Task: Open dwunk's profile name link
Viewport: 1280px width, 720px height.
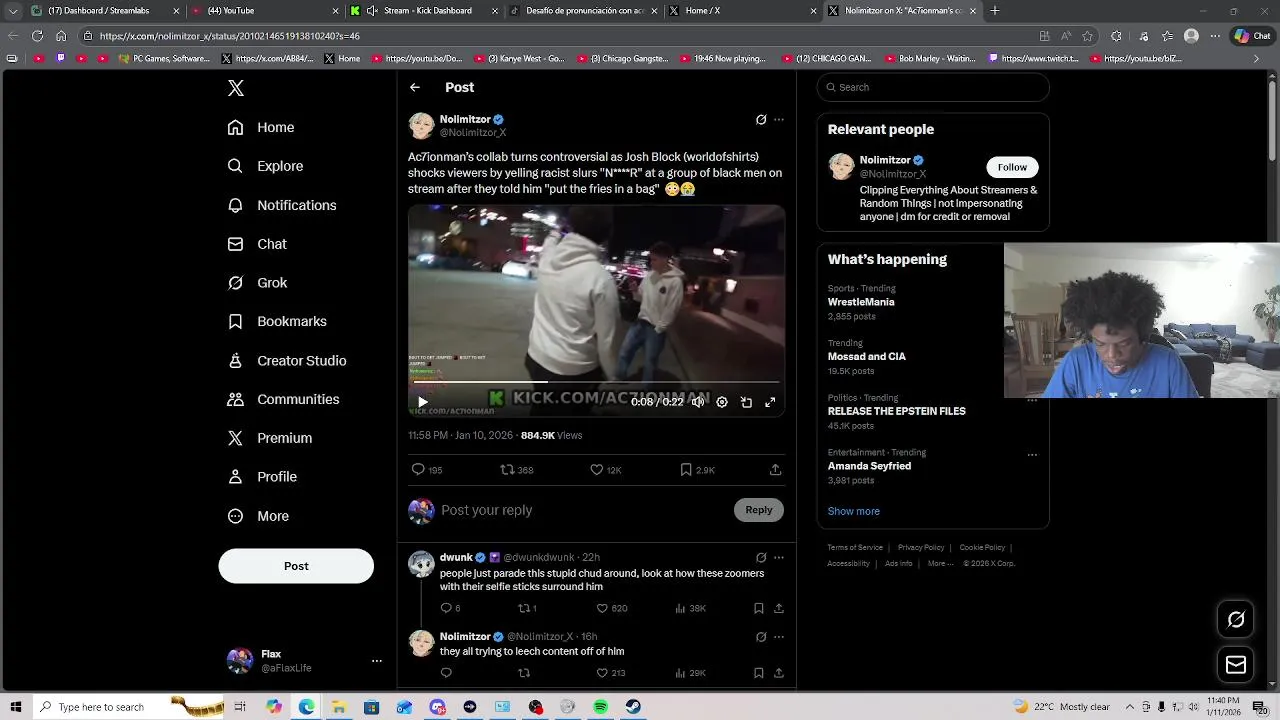Action: (456, 557)
